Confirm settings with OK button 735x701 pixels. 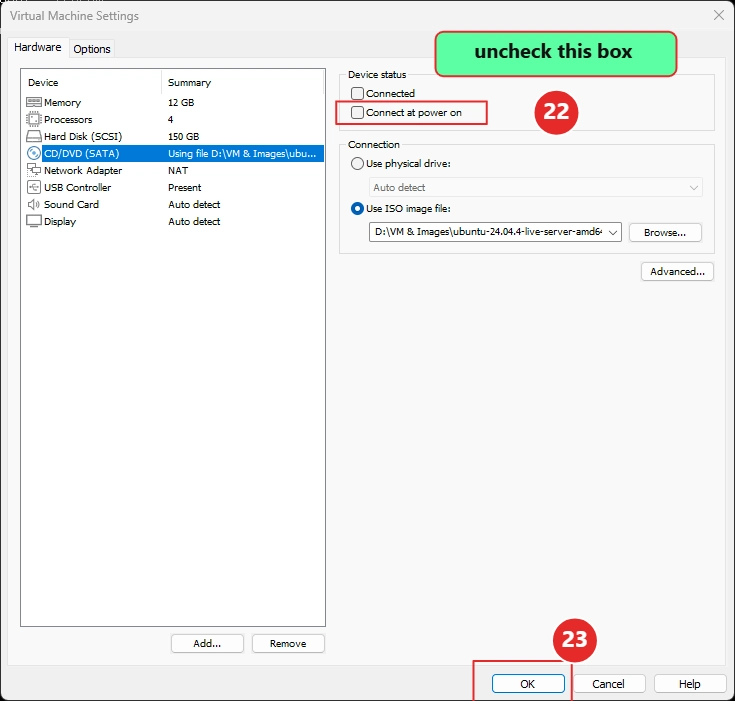click(x=528, y=684)
